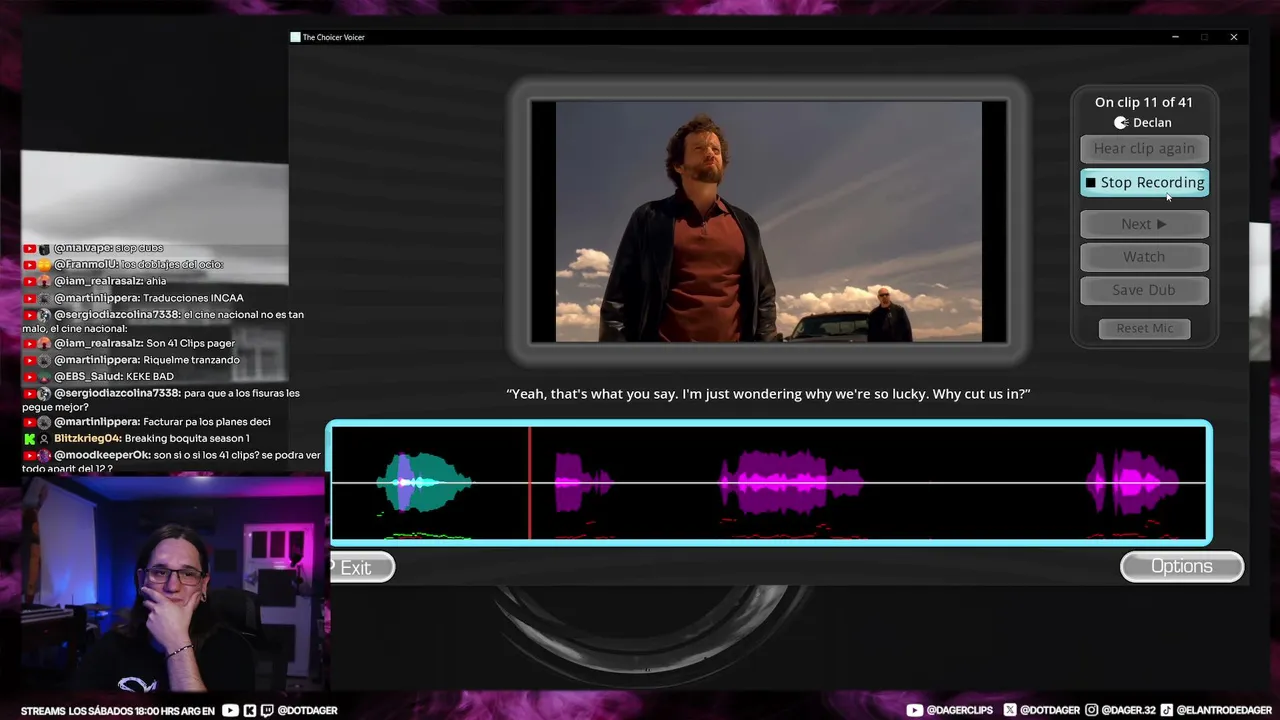Click chat message "Son 41 Clips pager"
The width and height of the screenshot is (1280, 720).
pos(190,343)
